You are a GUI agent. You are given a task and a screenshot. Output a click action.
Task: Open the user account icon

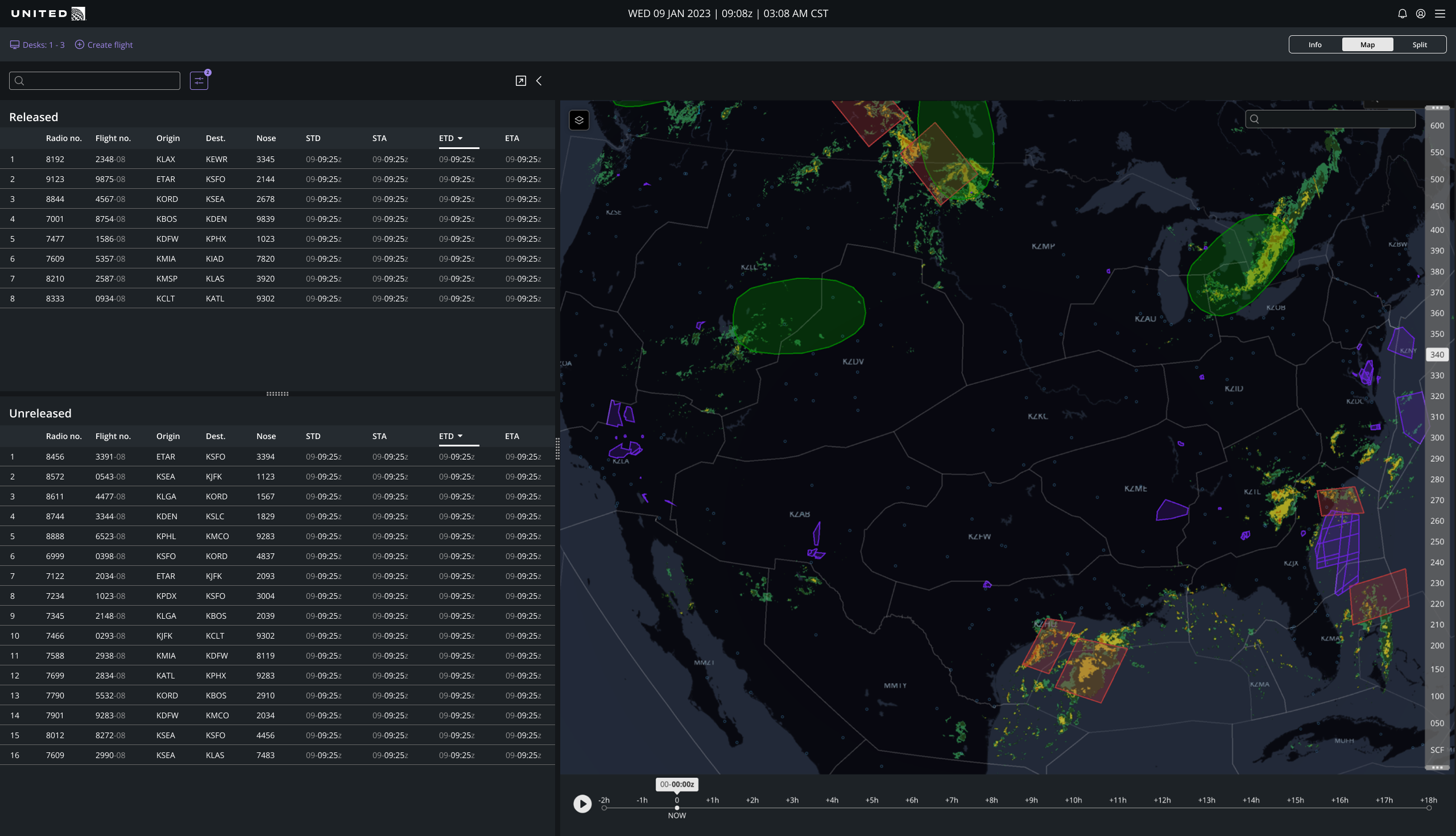tap(1420, 14)
